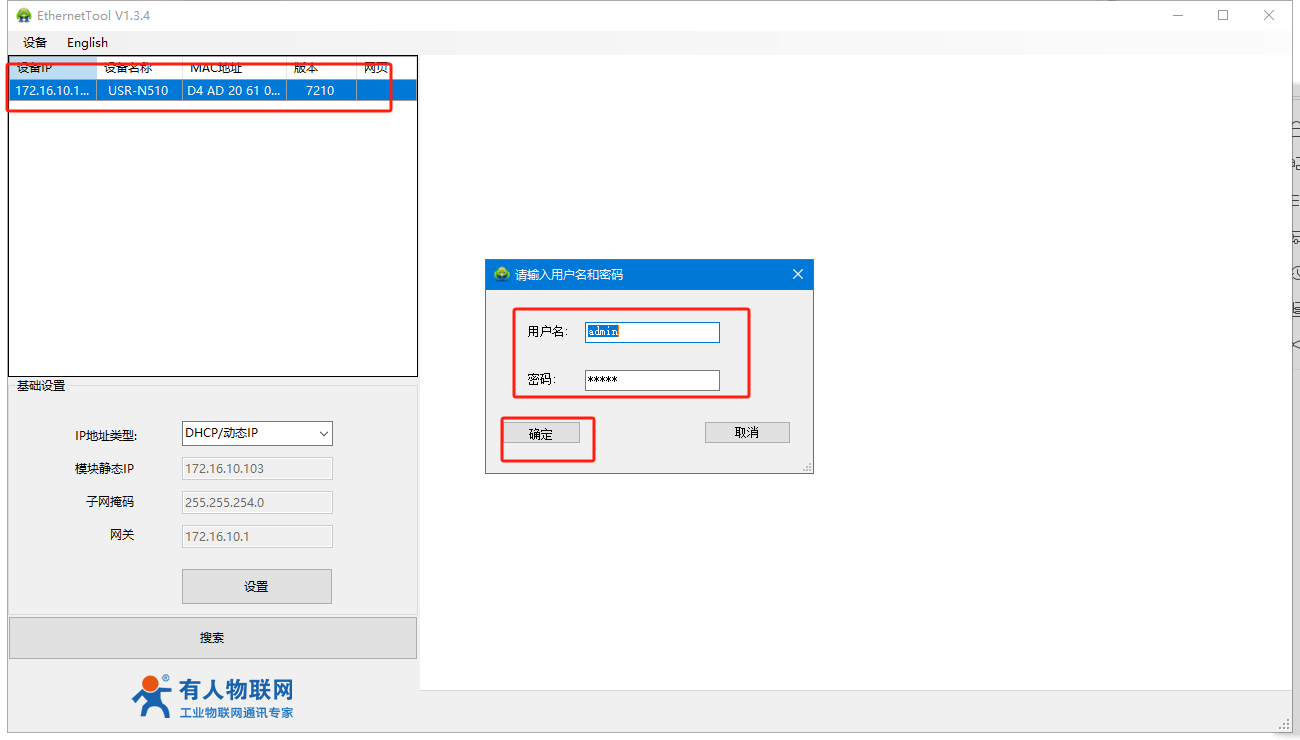The image size is (1300, 740).
Task: Sort by the MAC地址 column header
Action: (235, 69)
